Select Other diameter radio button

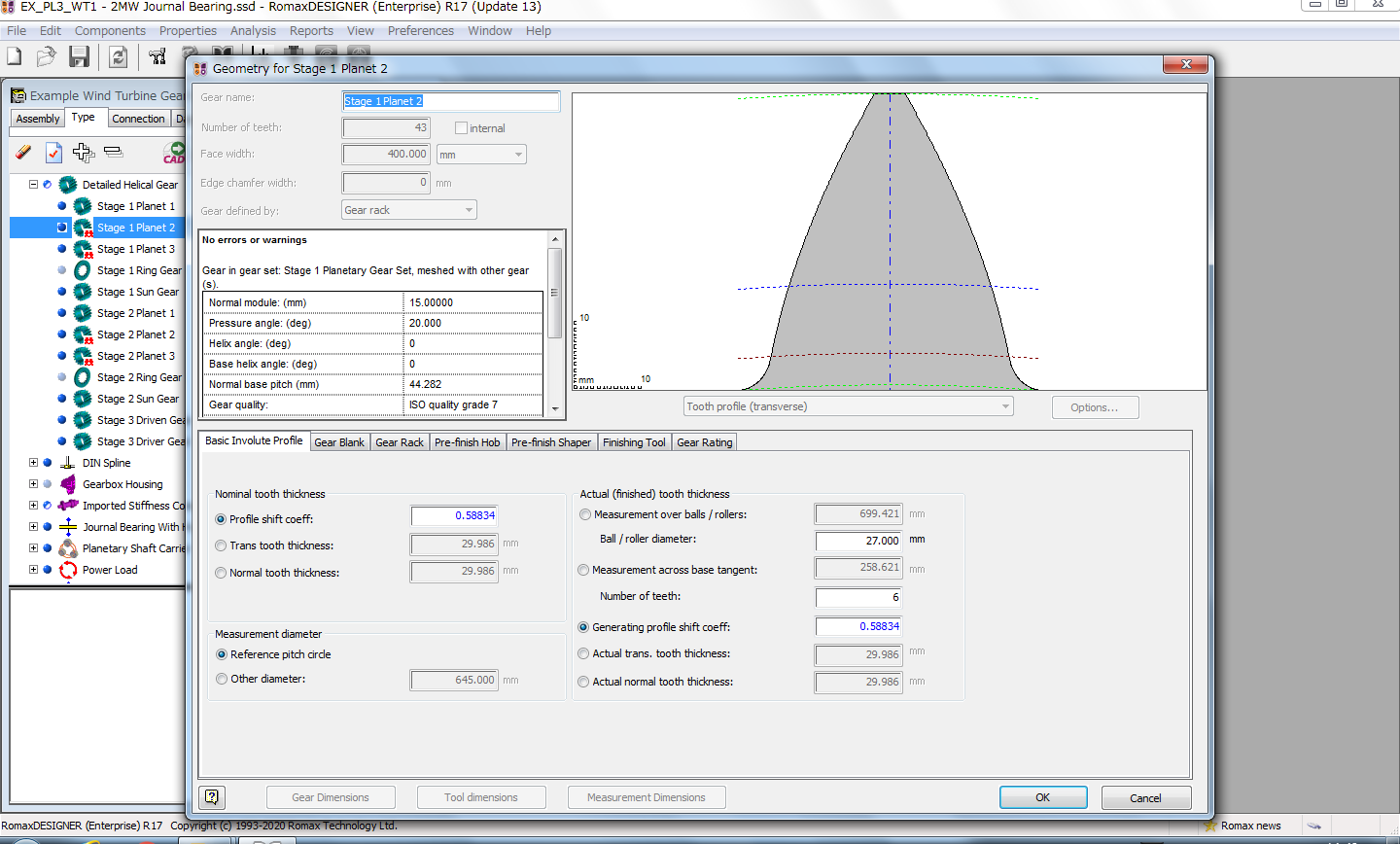[x=222, y=679]
